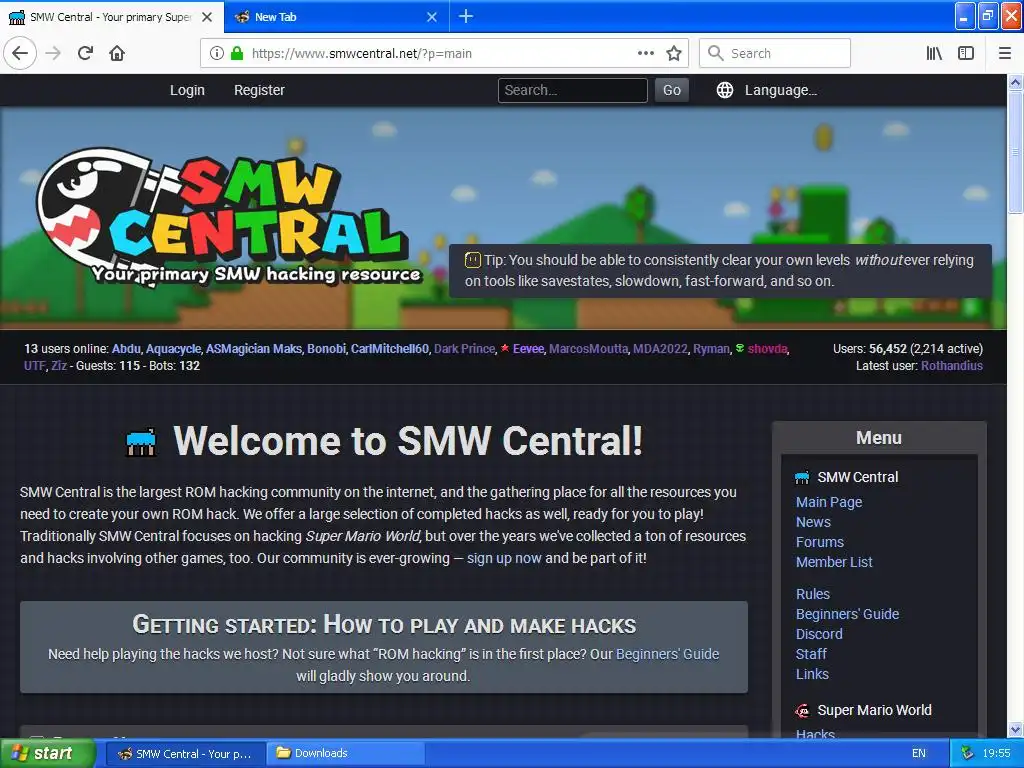View user MarcosMoutta's profile
This screenshot has width=1024, height=768.
pyautogui.click(x=588, y=349)
